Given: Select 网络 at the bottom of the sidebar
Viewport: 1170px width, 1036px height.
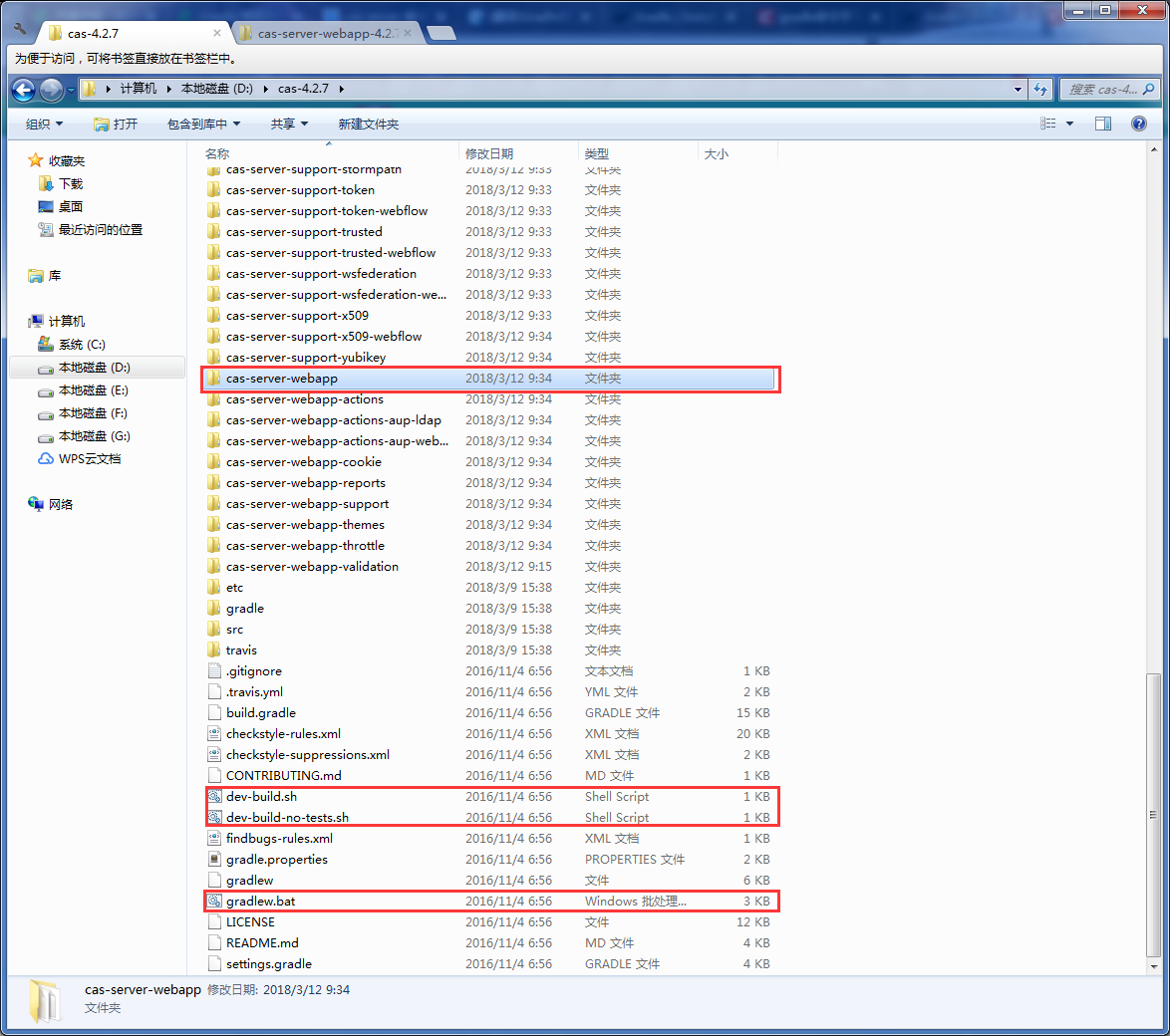Looking at the screenshot, I should pos(60,504).
